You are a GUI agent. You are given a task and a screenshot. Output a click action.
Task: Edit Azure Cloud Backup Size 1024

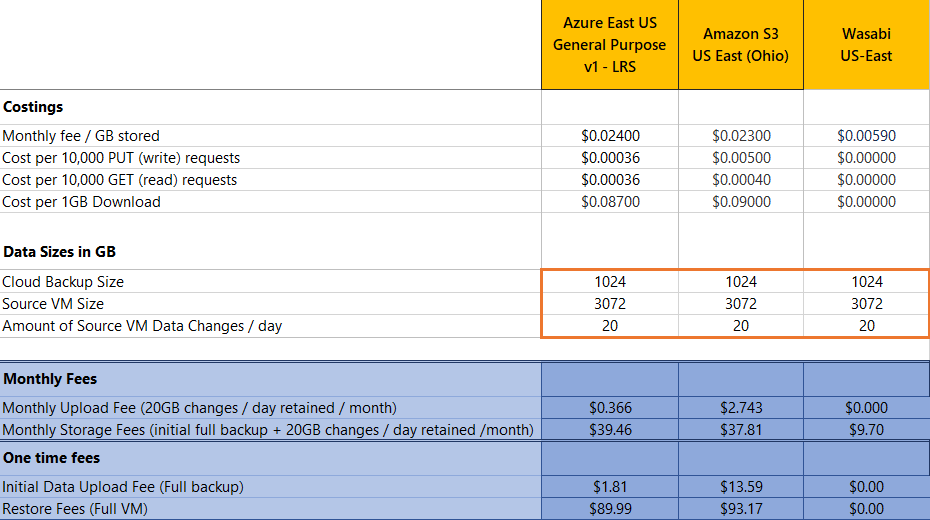click(x=610, y=282)
